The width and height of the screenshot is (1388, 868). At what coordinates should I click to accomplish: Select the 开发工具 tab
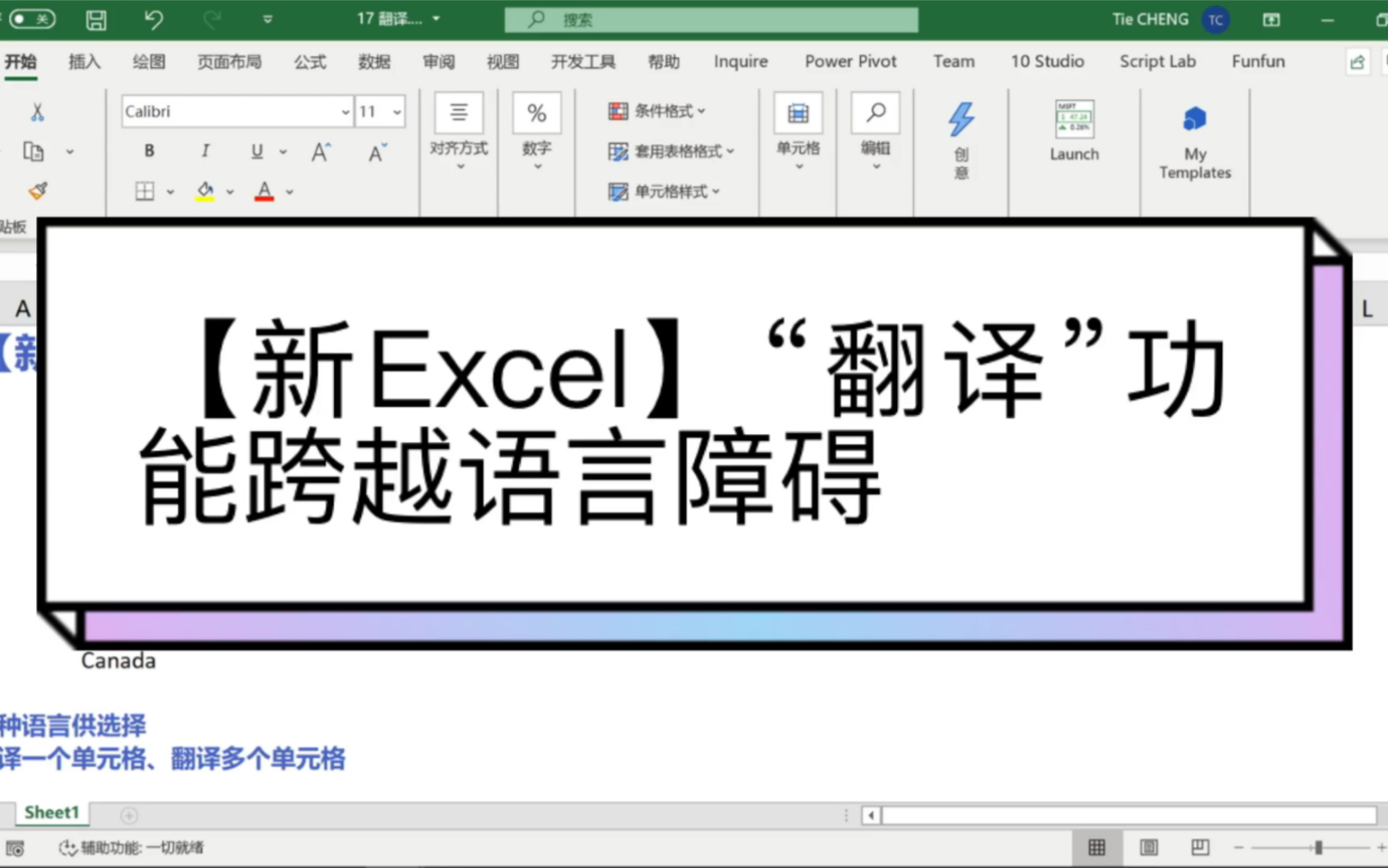tap(583, 62)
